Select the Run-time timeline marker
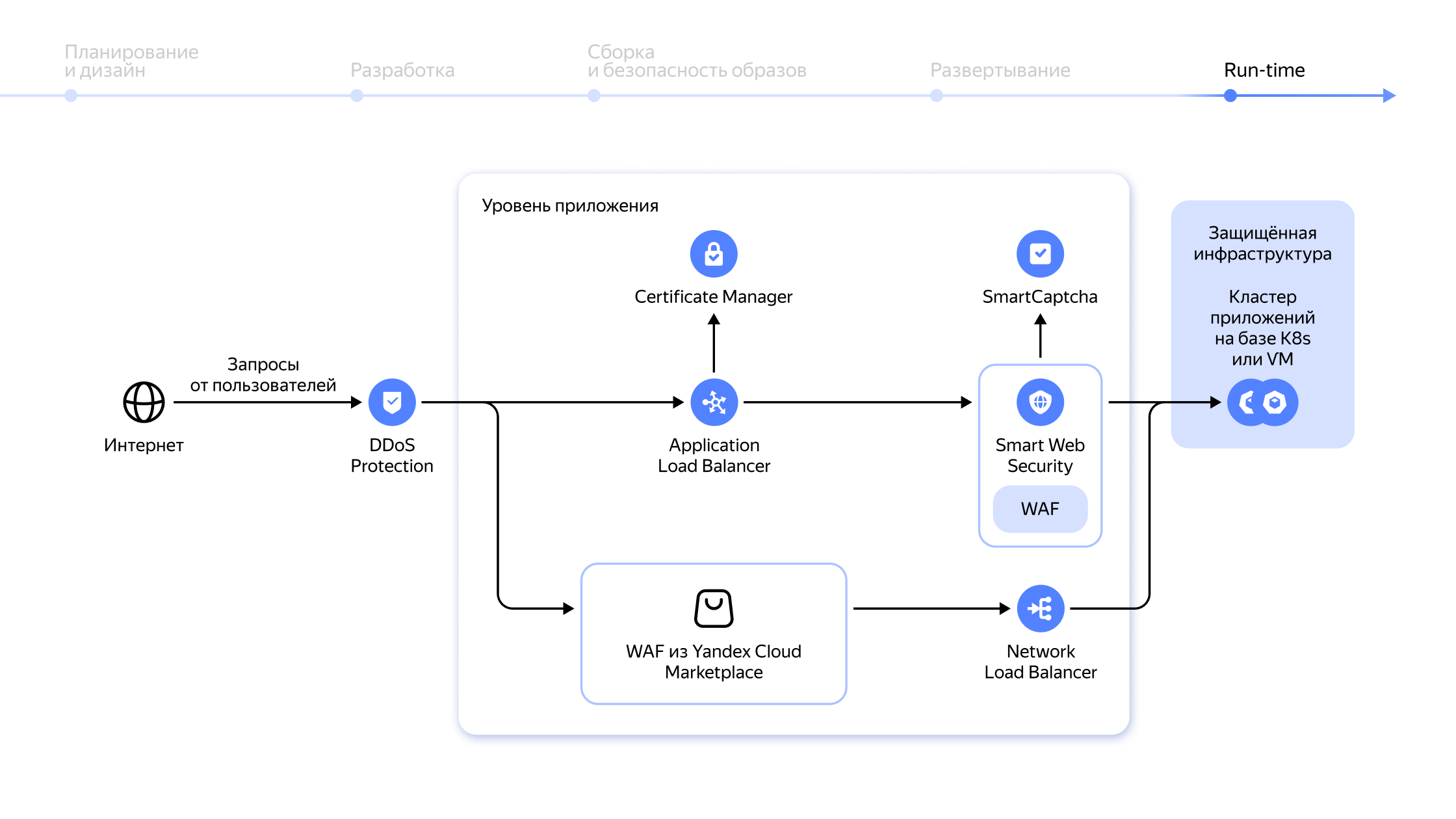Viewport: 1456px width, 819px height. click(1230, 96)
